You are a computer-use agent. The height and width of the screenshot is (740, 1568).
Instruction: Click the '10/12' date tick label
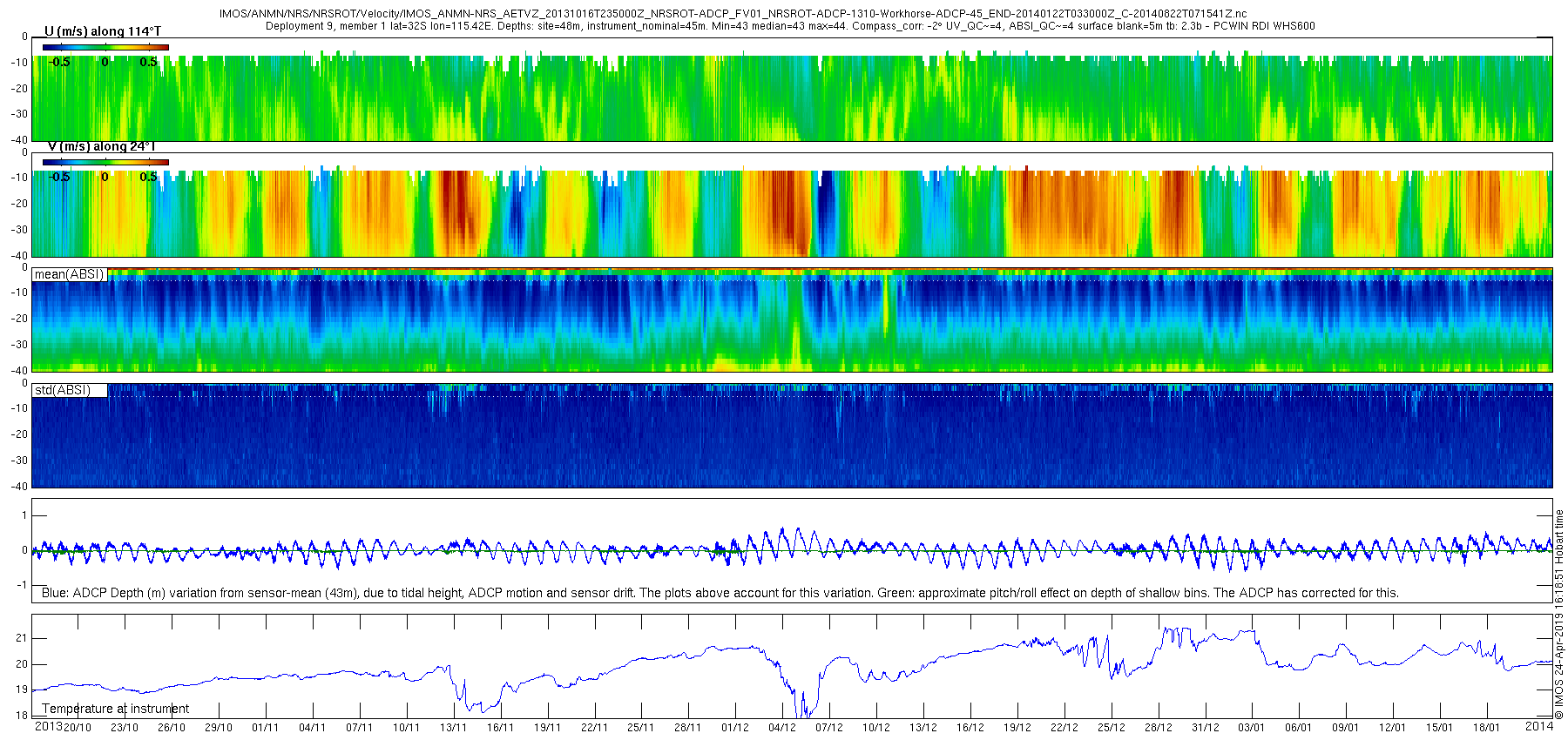876,728
